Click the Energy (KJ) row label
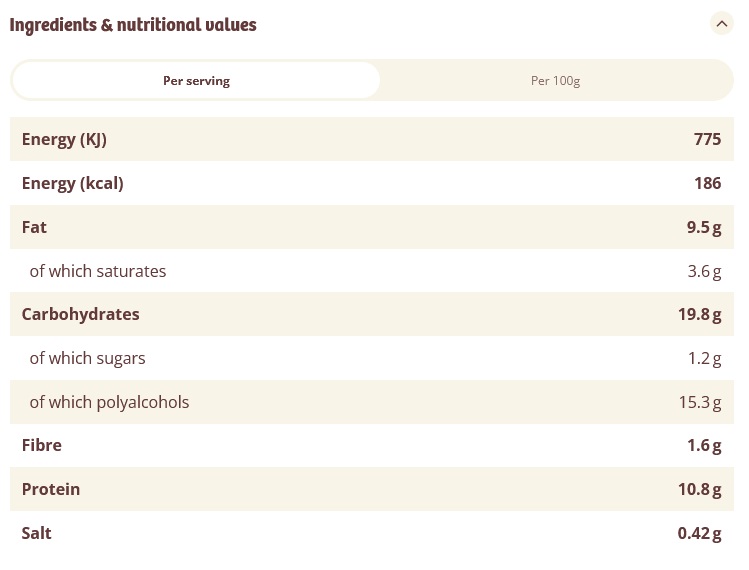Viewport: 749px width, 570px height. tap(64, 140)
